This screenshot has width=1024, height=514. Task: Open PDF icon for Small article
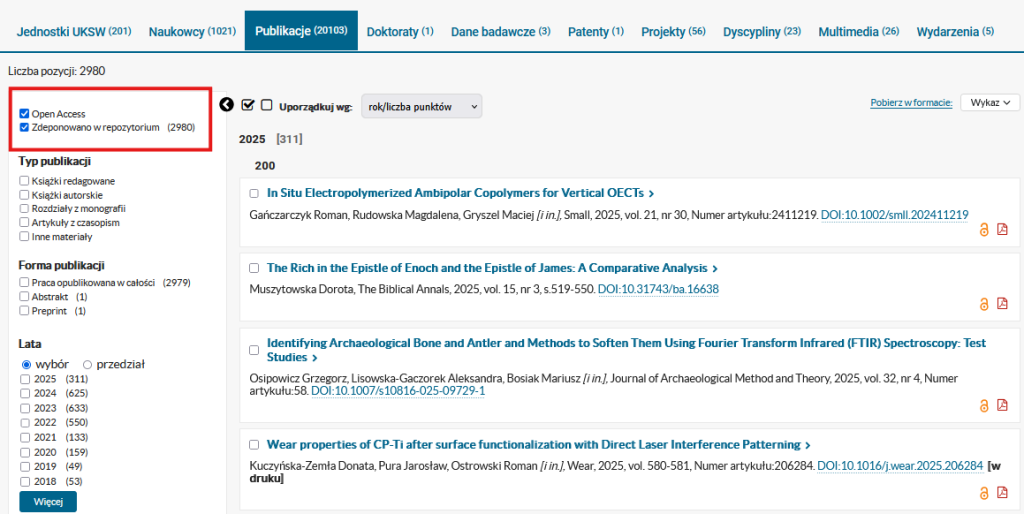click(x=1002, y=230)
